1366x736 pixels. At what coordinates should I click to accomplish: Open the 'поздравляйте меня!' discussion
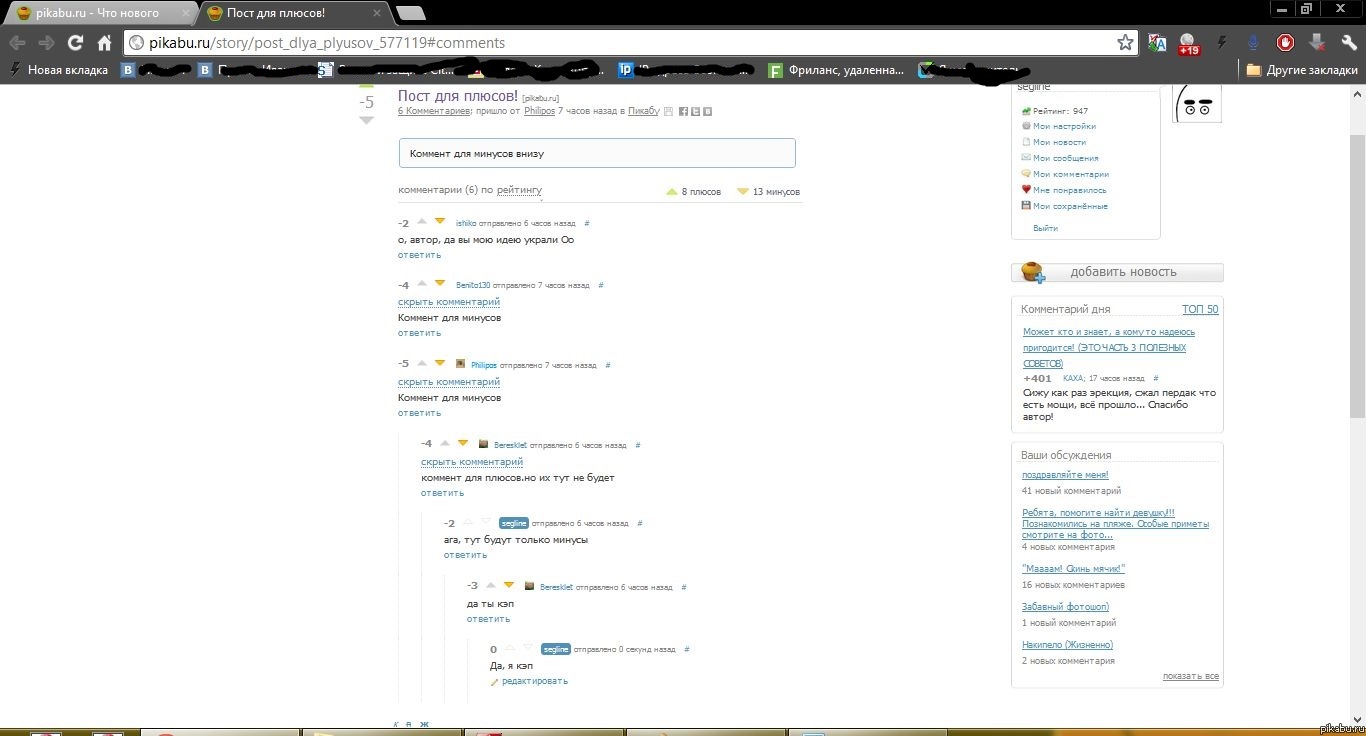pos(1065,475)
